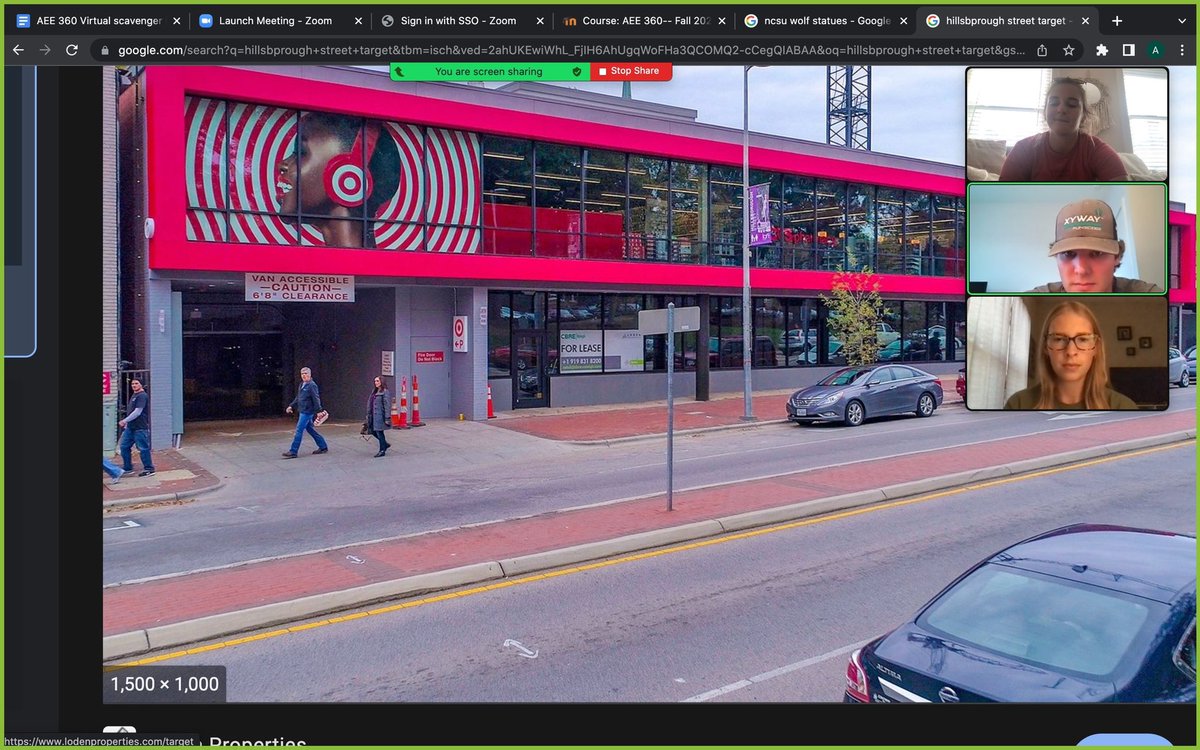Image resolution: width=1200 pixels, height=750 pixels.
Task: Close the ncsu wolf statues tab
Action: tap(903, 20)
